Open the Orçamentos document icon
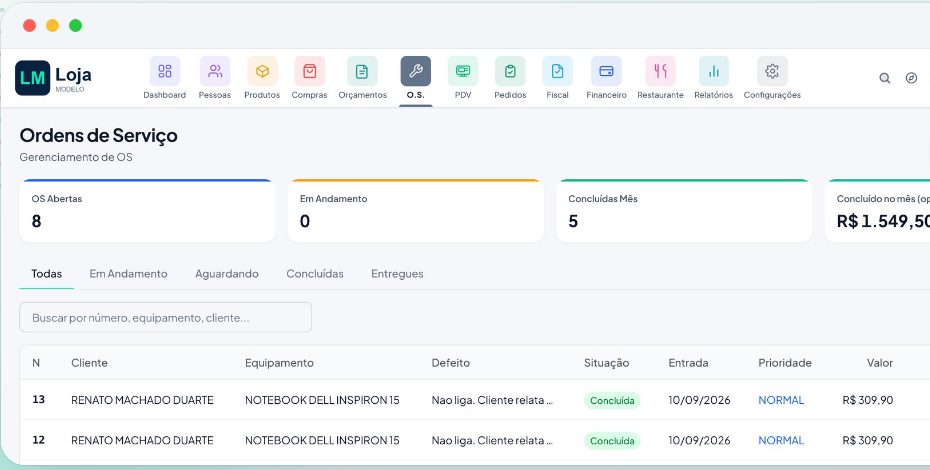The height and width of the screenshot is (470, 930). [362, 72]
